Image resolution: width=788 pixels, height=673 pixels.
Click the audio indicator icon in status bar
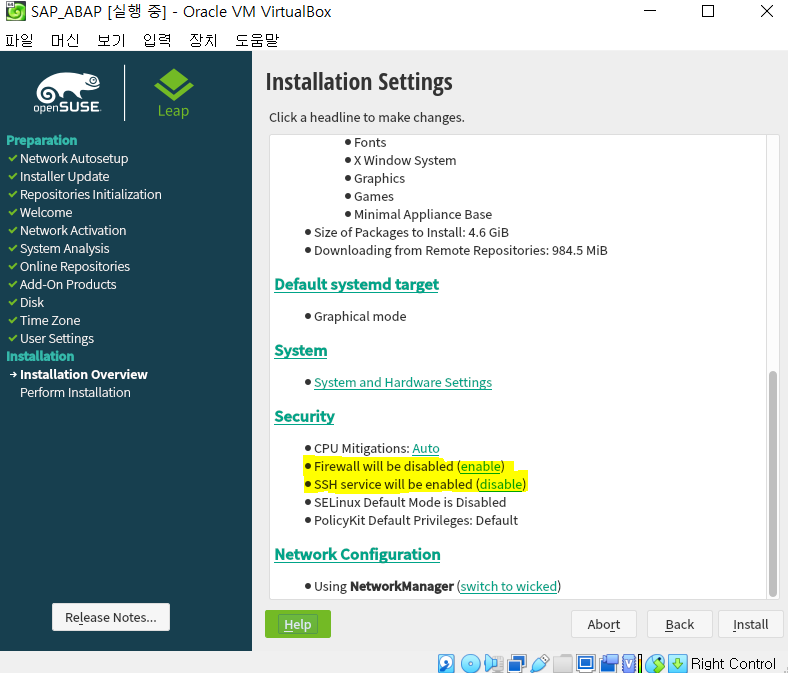point(494,663)
